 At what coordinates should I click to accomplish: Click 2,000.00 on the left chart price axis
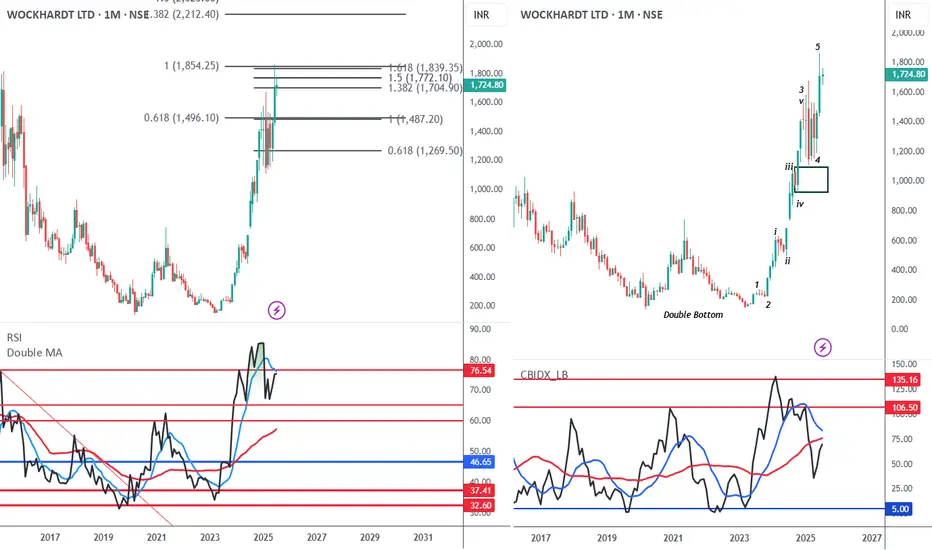(x=486, y=44)
